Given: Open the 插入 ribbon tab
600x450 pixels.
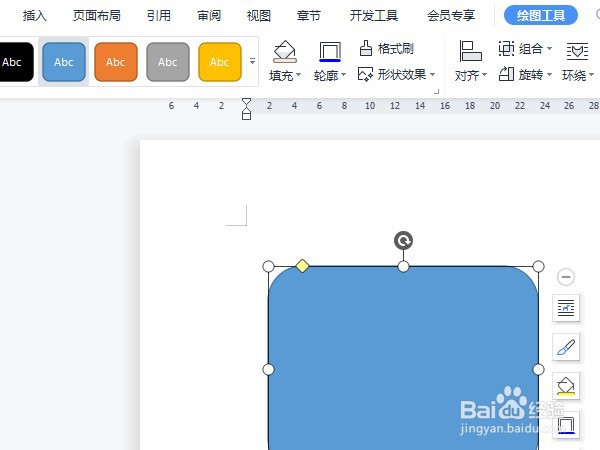Looking at the screenshot, I should (x=34, y=16).
